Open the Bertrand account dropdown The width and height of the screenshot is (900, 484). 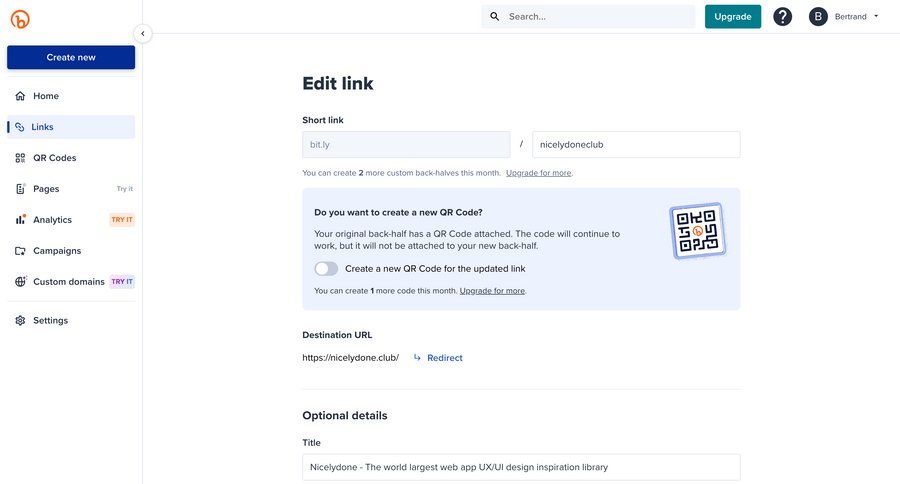[844, 17]
